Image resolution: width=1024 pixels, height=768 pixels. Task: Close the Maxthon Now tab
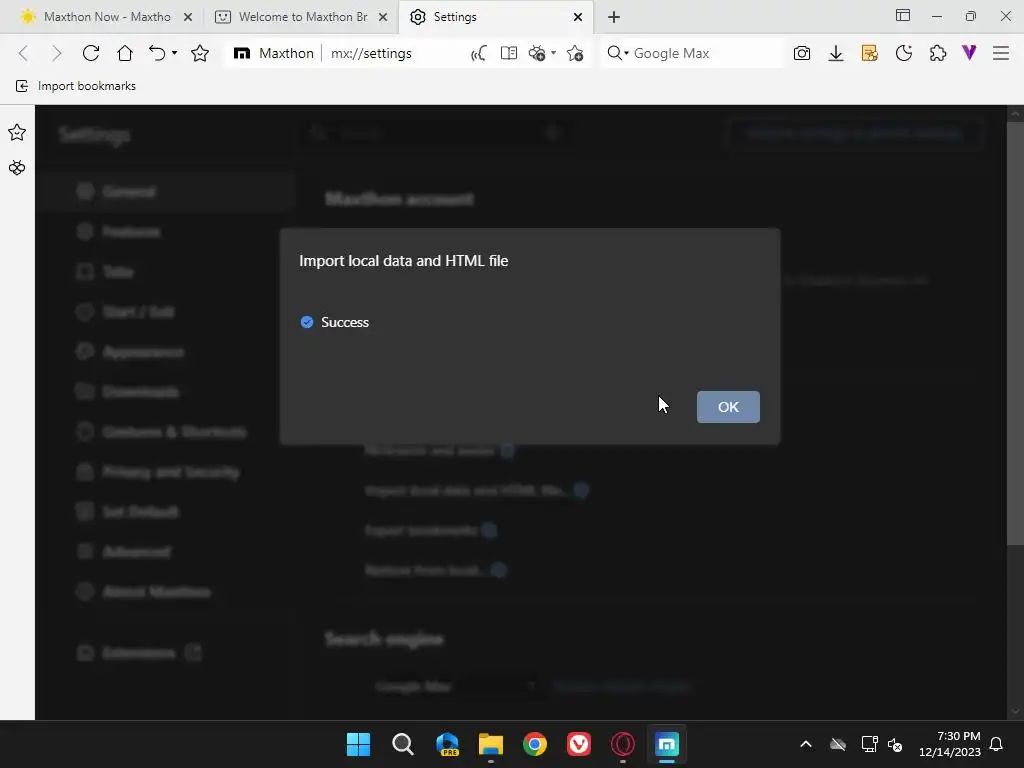coord(188,17)
